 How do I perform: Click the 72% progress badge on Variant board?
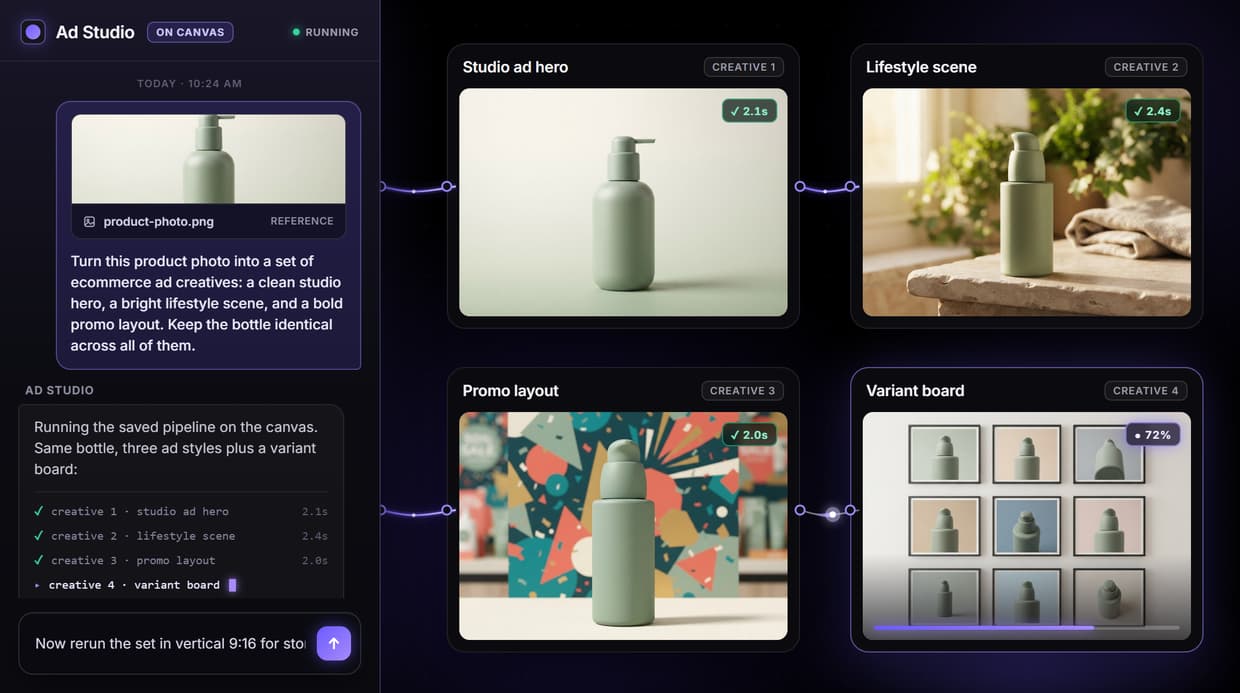pos(1153,435)
